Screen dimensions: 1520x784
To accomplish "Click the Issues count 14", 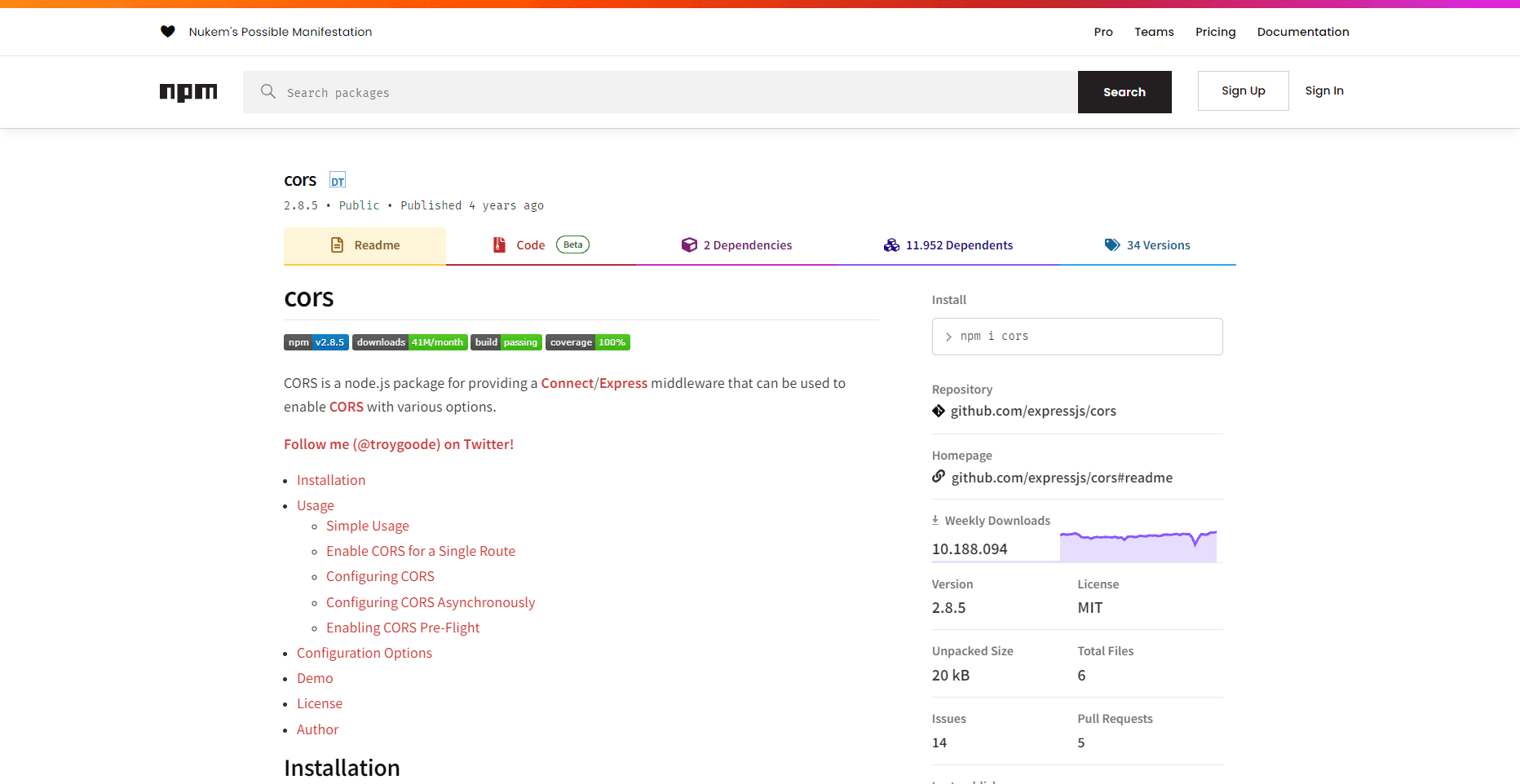I will click(939, 742).
